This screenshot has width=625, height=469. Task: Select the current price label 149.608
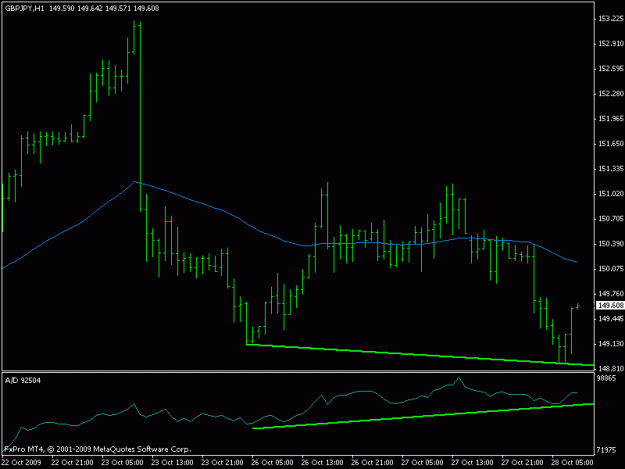[x=610, y=306]
